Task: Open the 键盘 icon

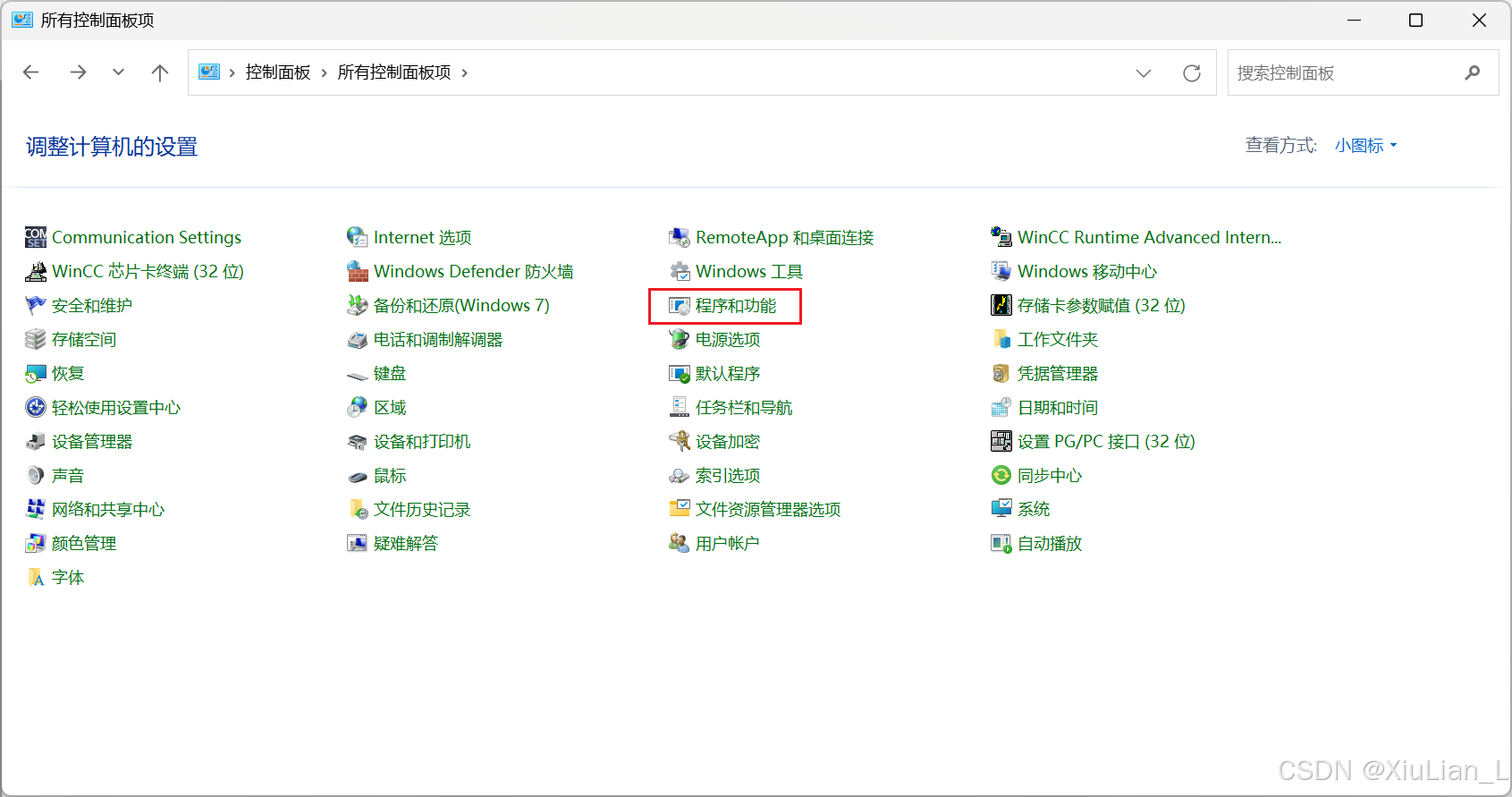Action: coord(358,375)
